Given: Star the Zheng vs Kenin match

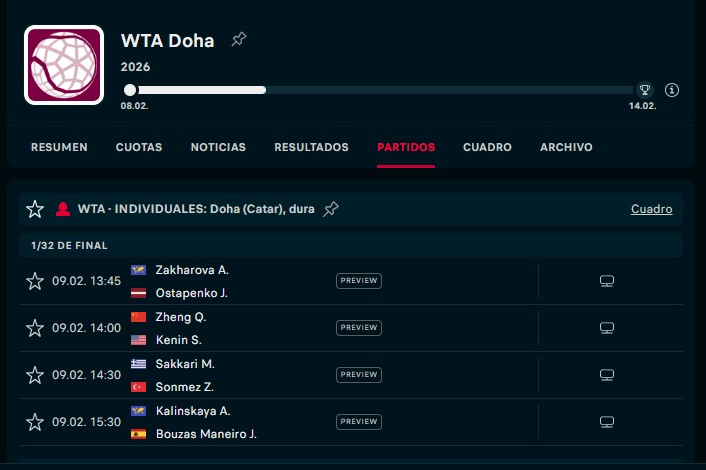Looking at the screenshot, I should point(35,328).
